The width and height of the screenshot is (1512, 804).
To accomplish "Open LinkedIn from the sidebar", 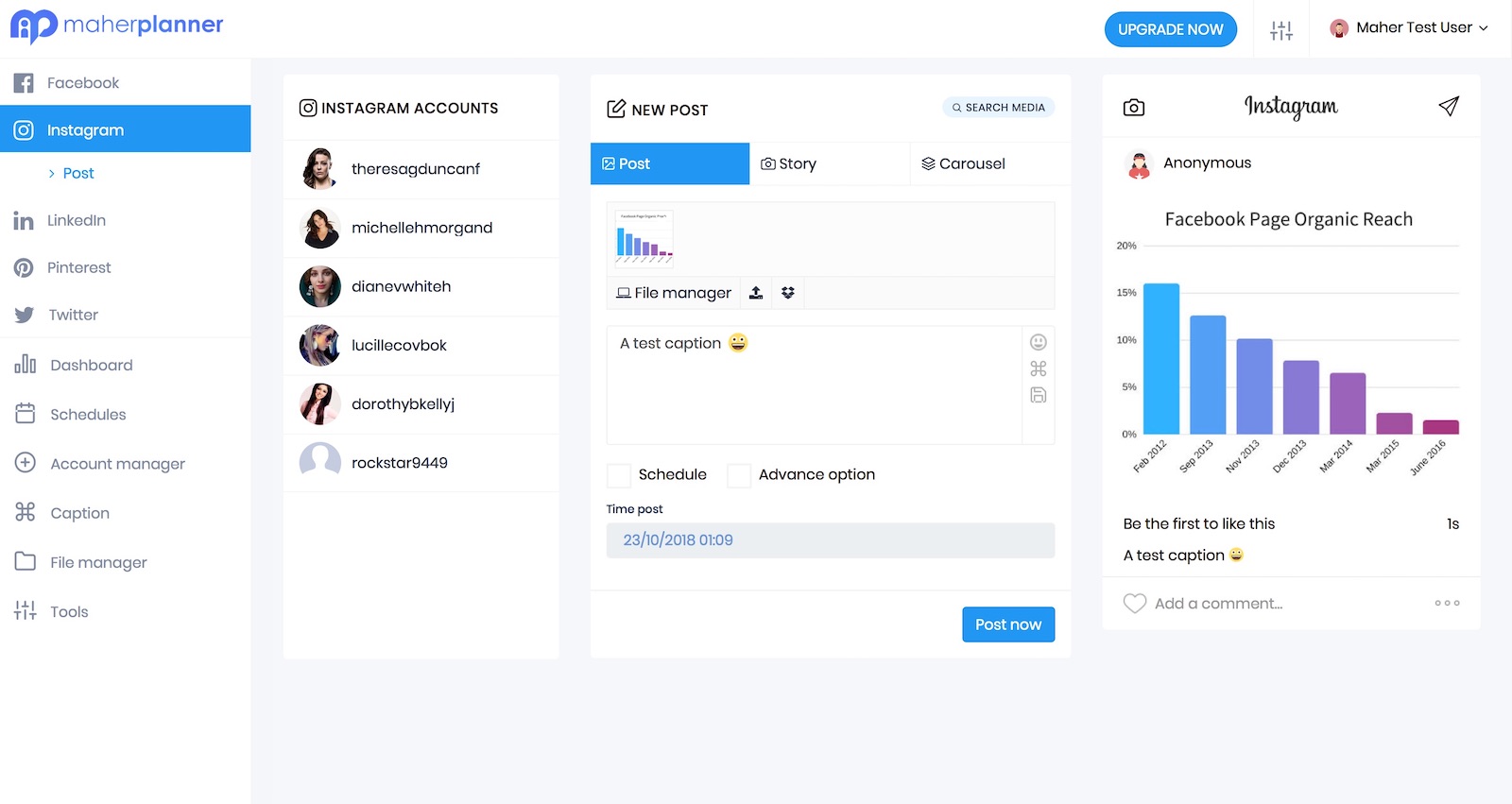I will pos(125,220).
